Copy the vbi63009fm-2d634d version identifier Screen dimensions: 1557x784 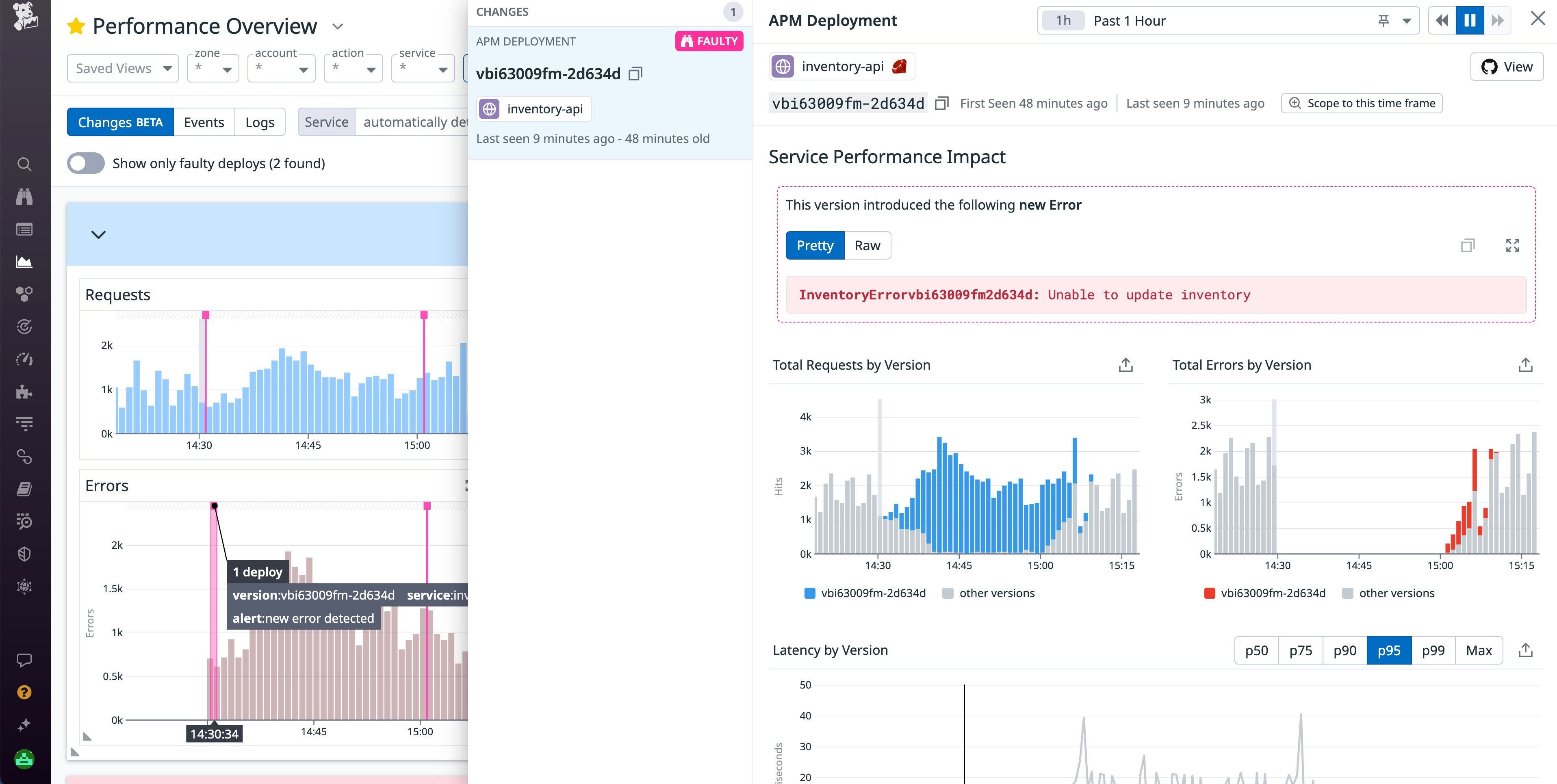point(941,103)
